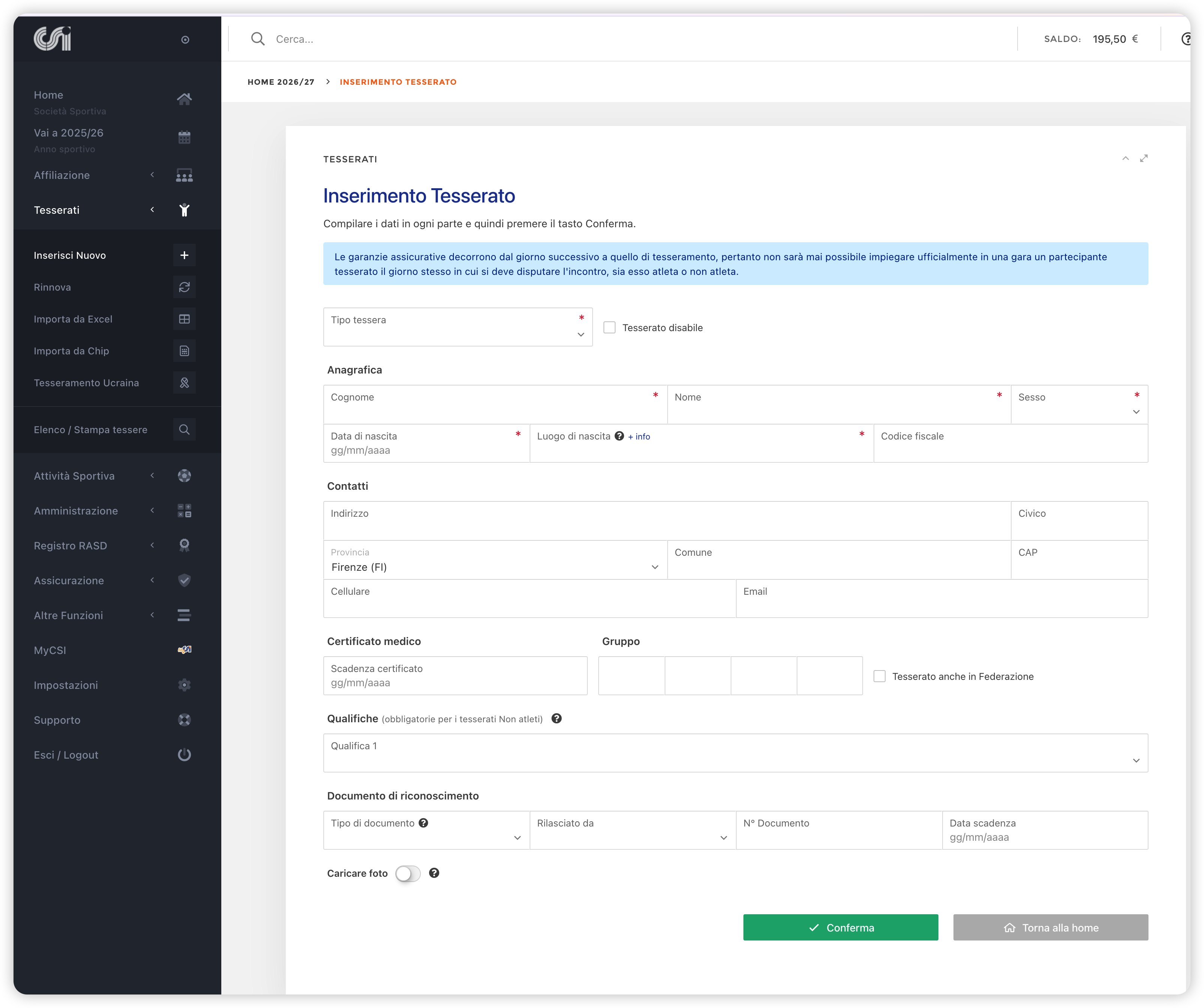
Task: Click the search magnifier icon in top bar
Action: click(x=258, y=39)
